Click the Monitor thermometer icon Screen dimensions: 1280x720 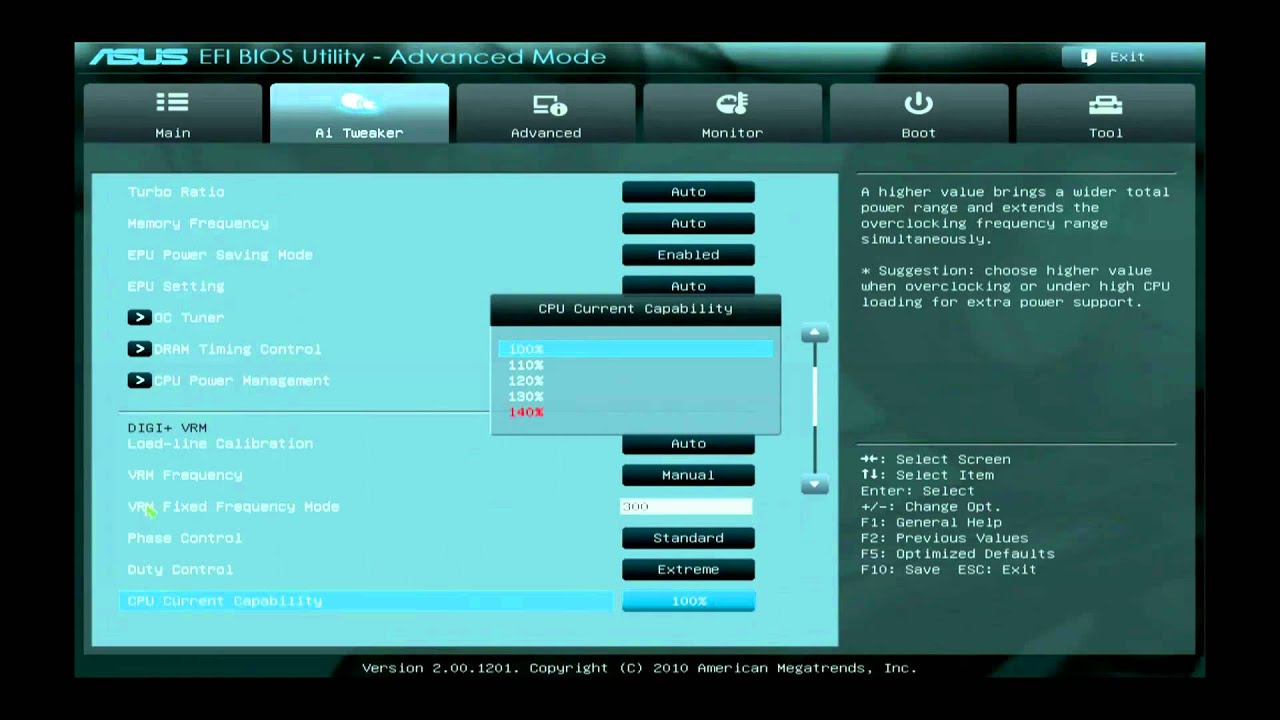[732, 103]
